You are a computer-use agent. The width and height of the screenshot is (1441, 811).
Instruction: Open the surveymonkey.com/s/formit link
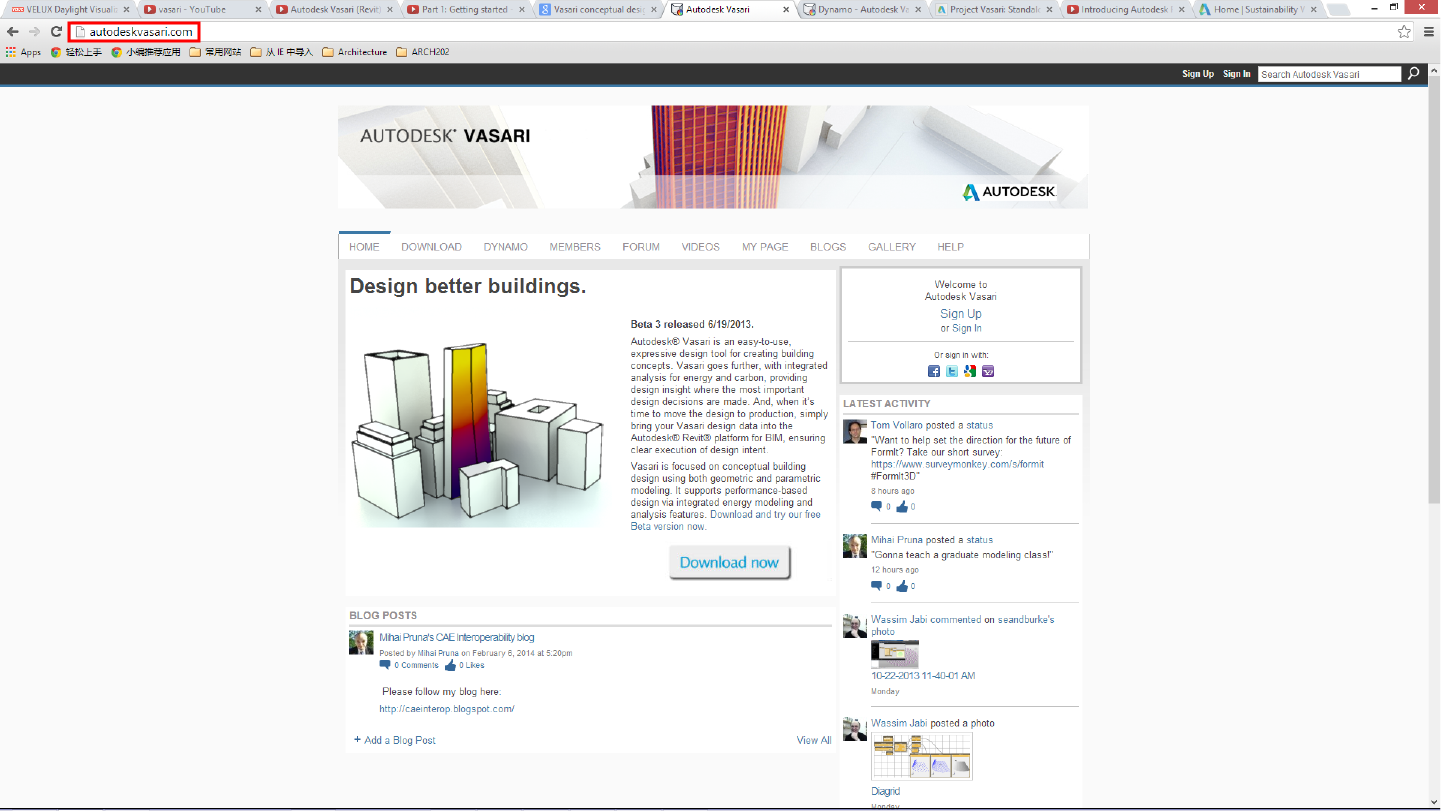pyautogui.click(x=957, y=464)
